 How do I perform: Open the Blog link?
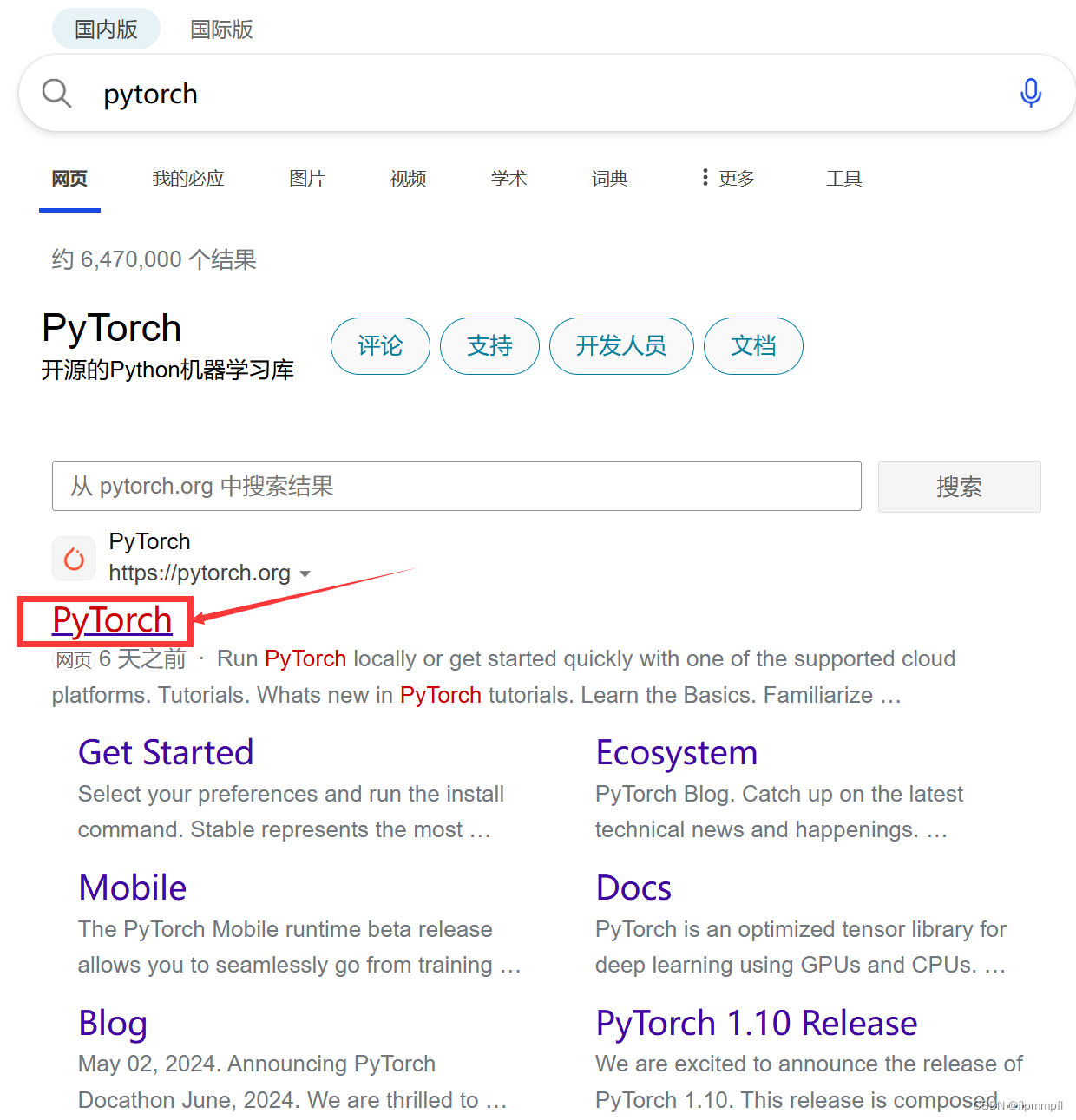coord(113,1023)
